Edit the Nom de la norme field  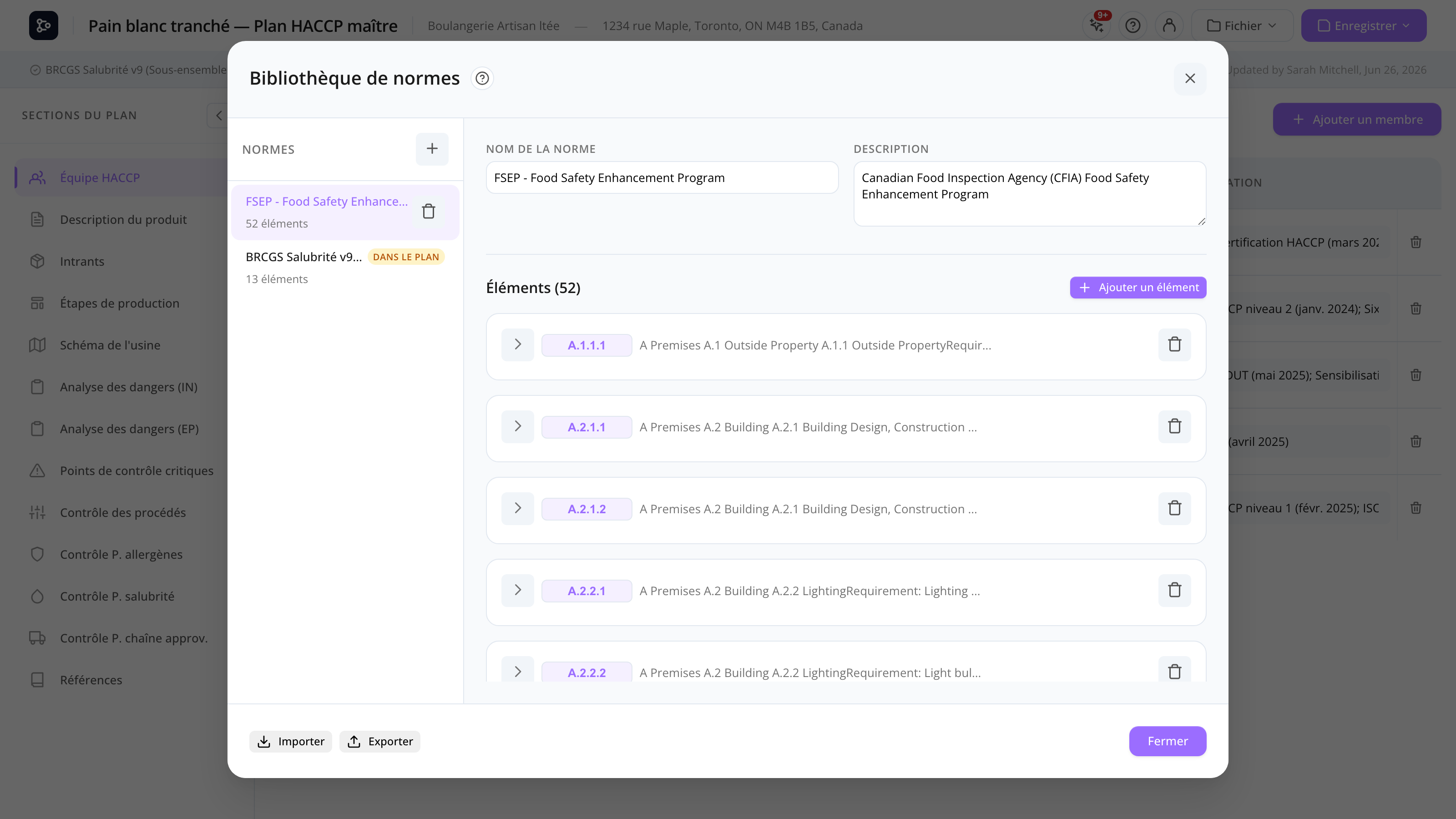662,177
